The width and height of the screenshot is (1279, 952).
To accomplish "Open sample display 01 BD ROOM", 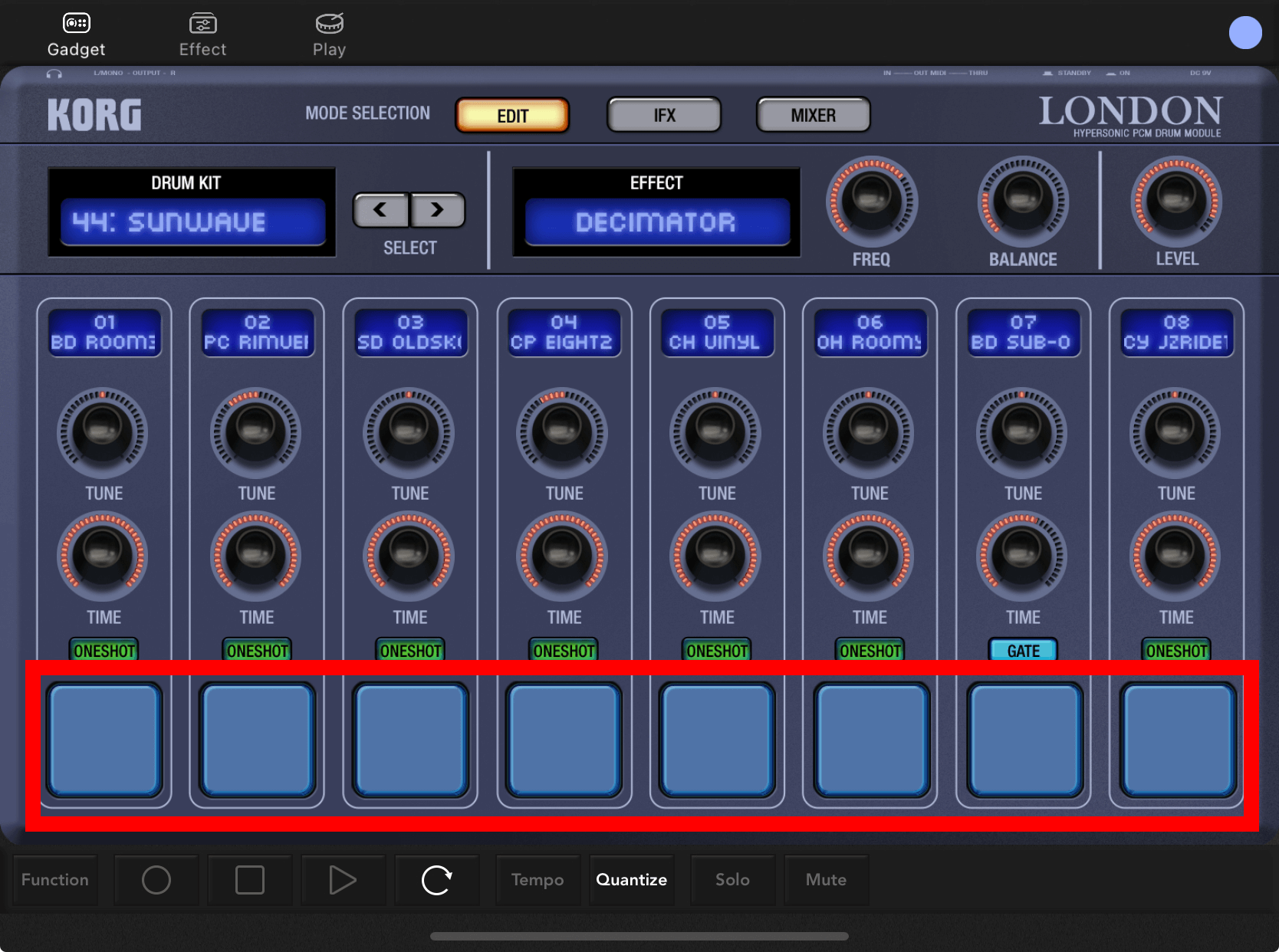I will 104,333.
